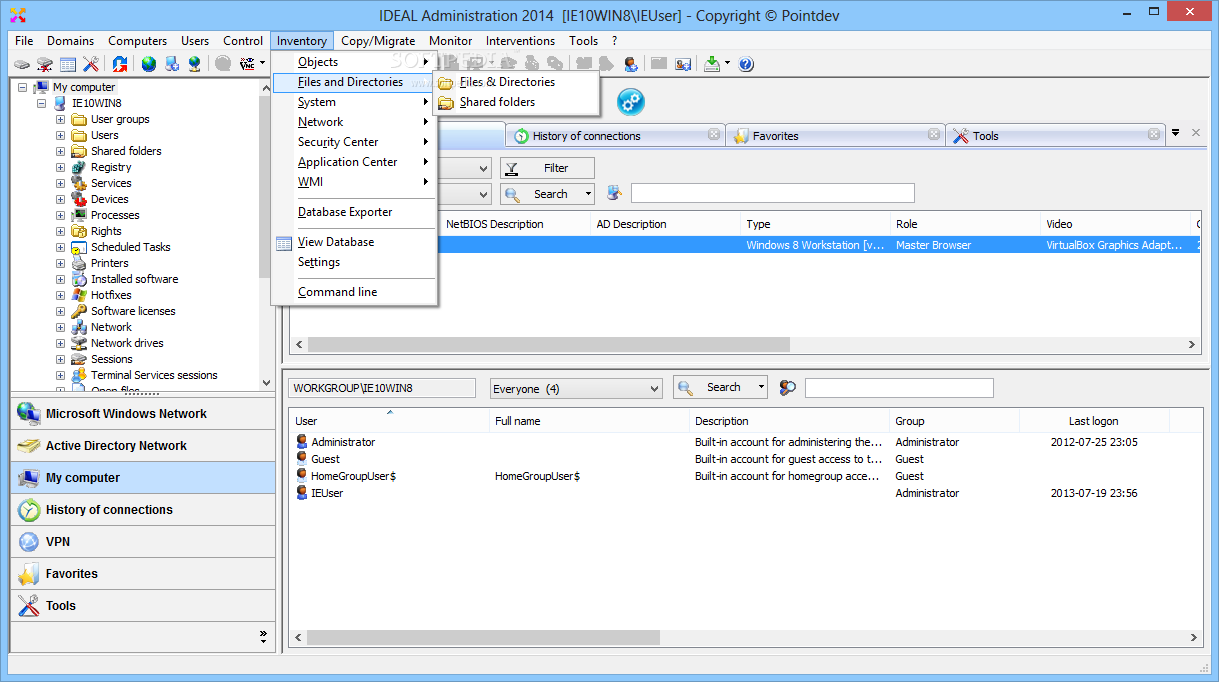Click the first disk drive toolbar icon
This screenshot has height=682, width=1219.
click(22, 64)
